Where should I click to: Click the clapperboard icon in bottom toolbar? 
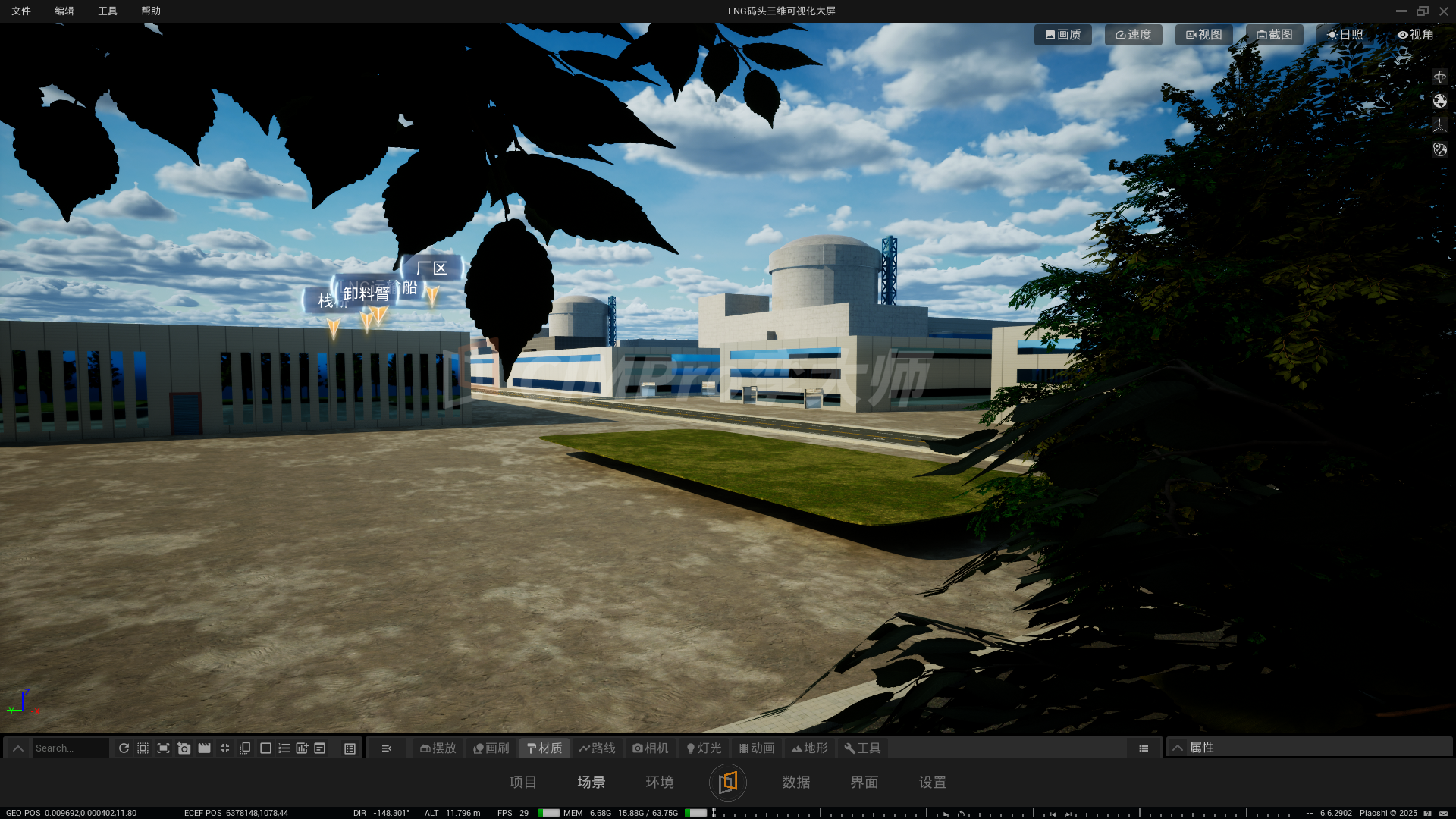204,748
